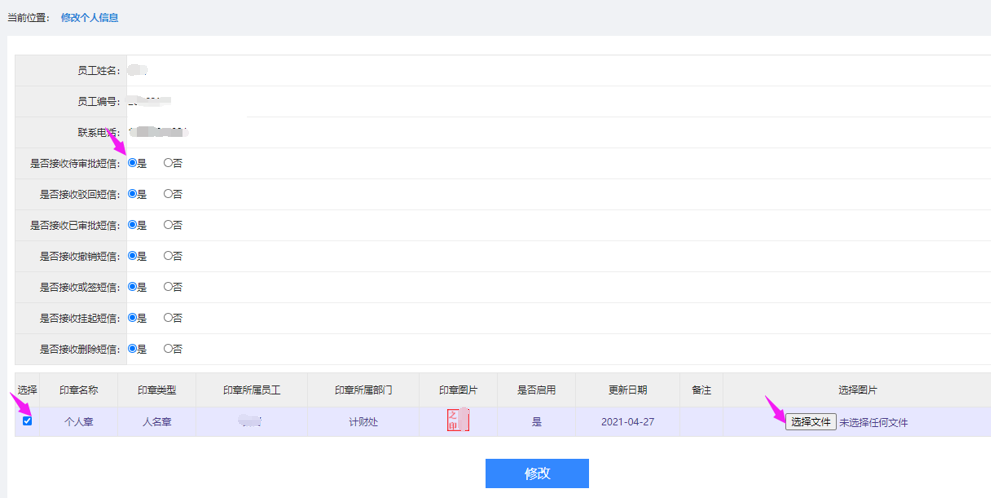Click the blue 修改 submit button
This screenshot has width=991, height=498.
(x=537, y=473)
